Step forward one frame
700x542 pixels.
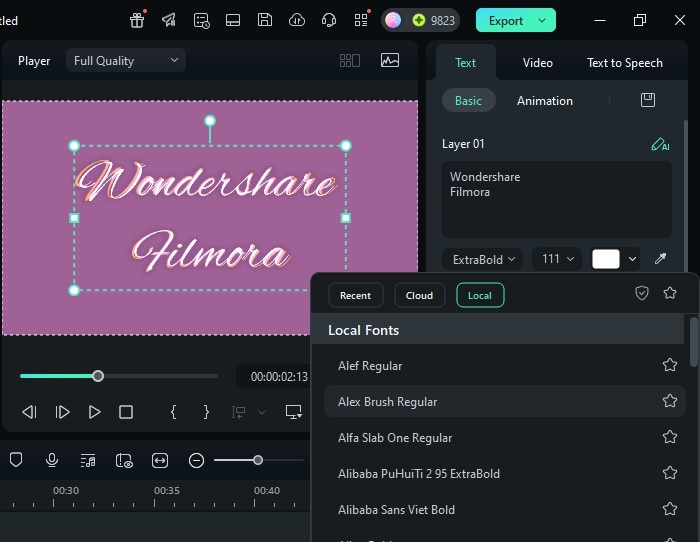click(x=62, y=412)
